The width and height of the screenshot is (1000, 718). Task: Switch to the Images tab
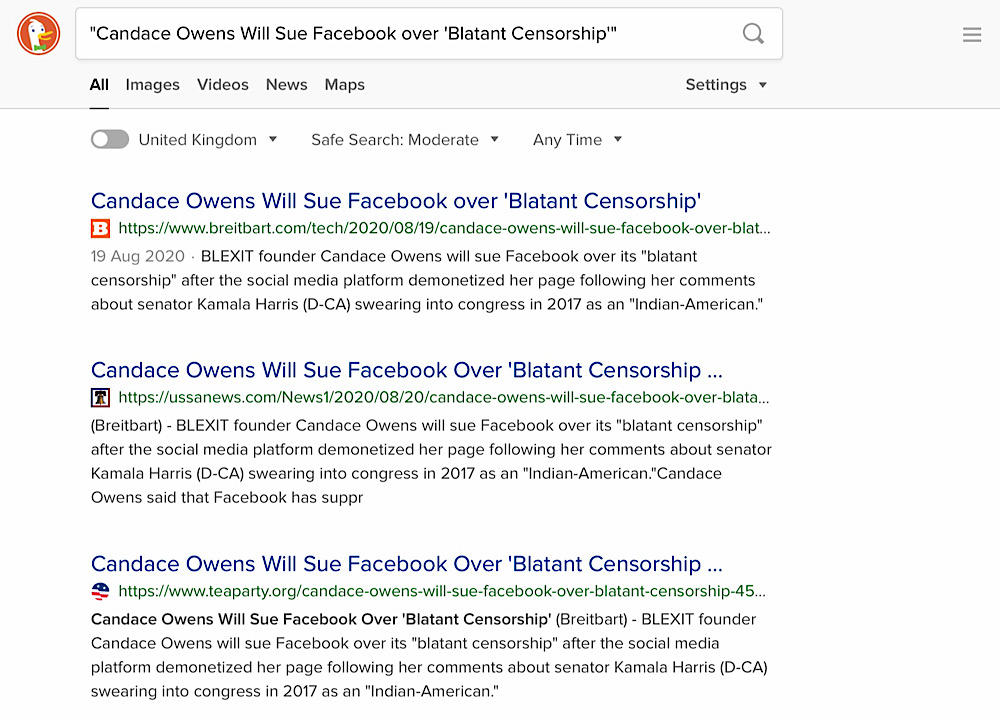coord(152,85)
